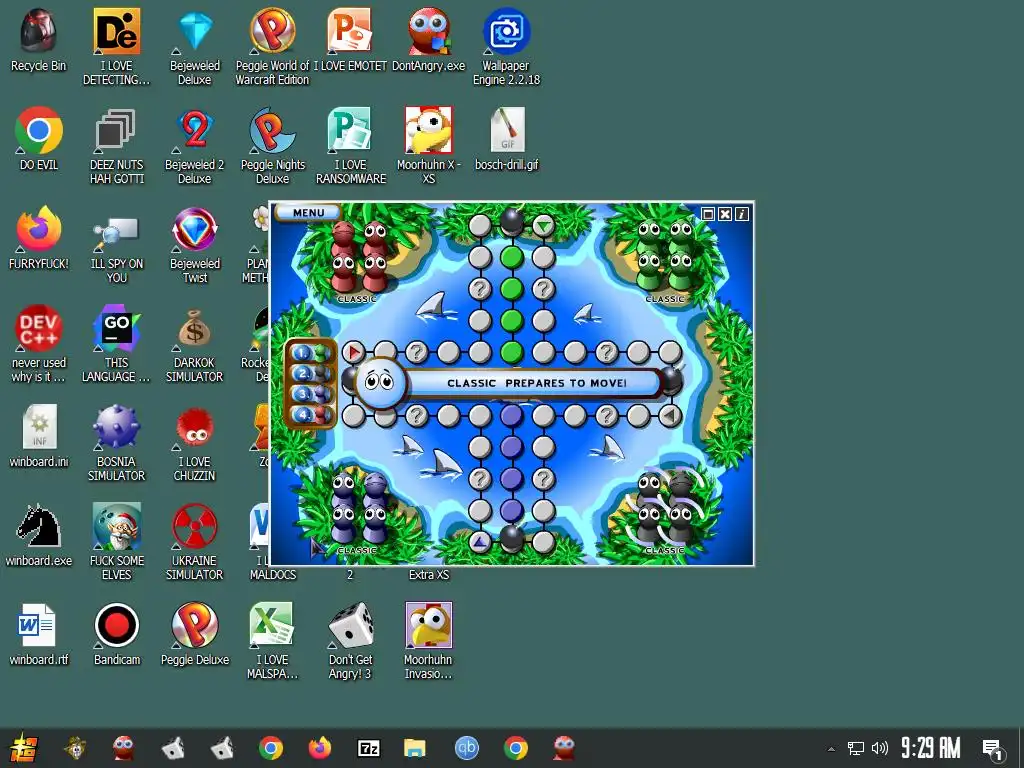Launch Don't Get Angry! 3 dice icon
The image size is (1024, 768).
tap(350, 641)
